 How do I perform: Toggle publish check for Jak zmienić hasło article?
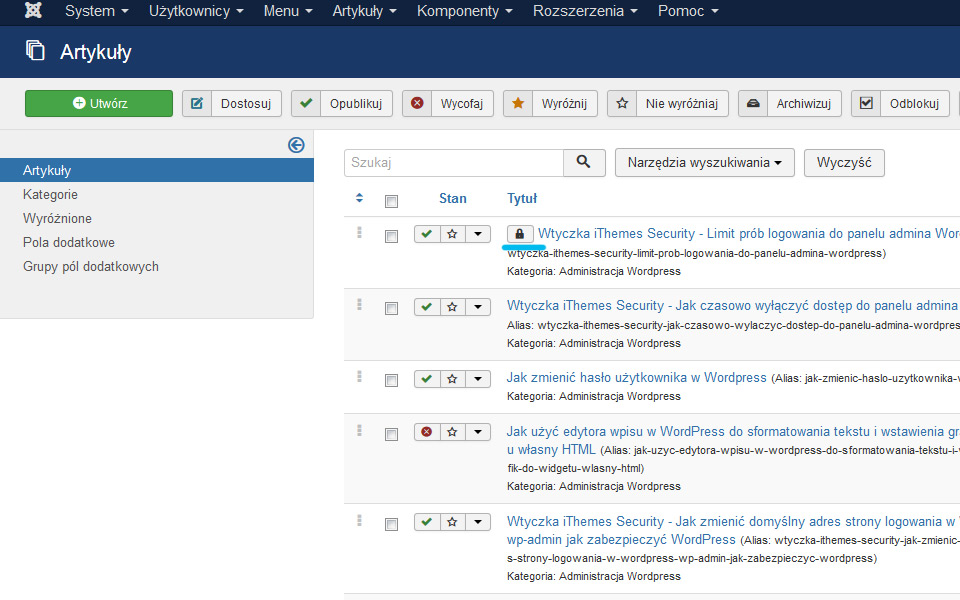click(x=427, y=379)
